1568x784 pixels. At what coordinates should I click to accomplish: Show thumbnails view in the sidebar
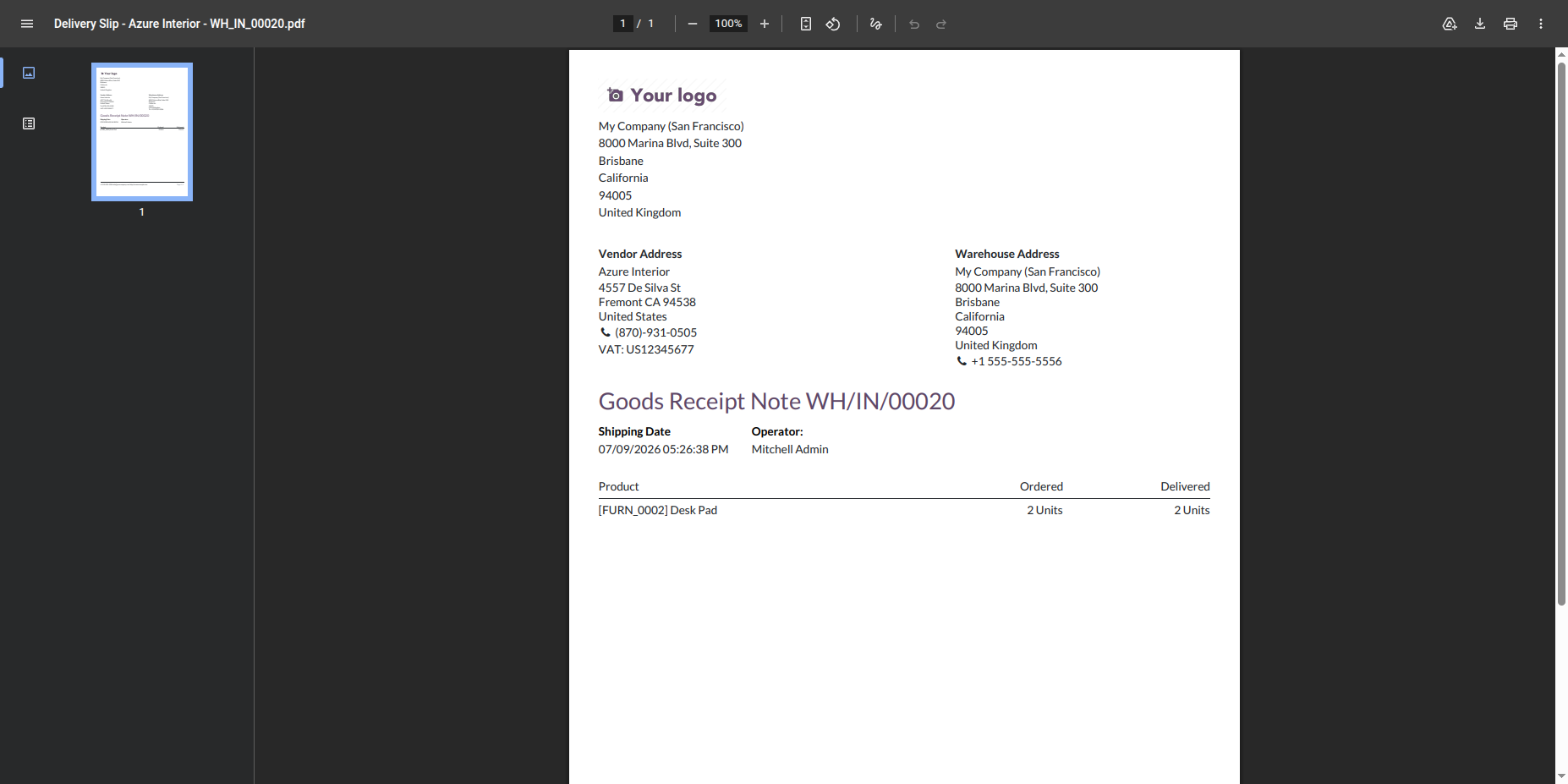(29, 73)
